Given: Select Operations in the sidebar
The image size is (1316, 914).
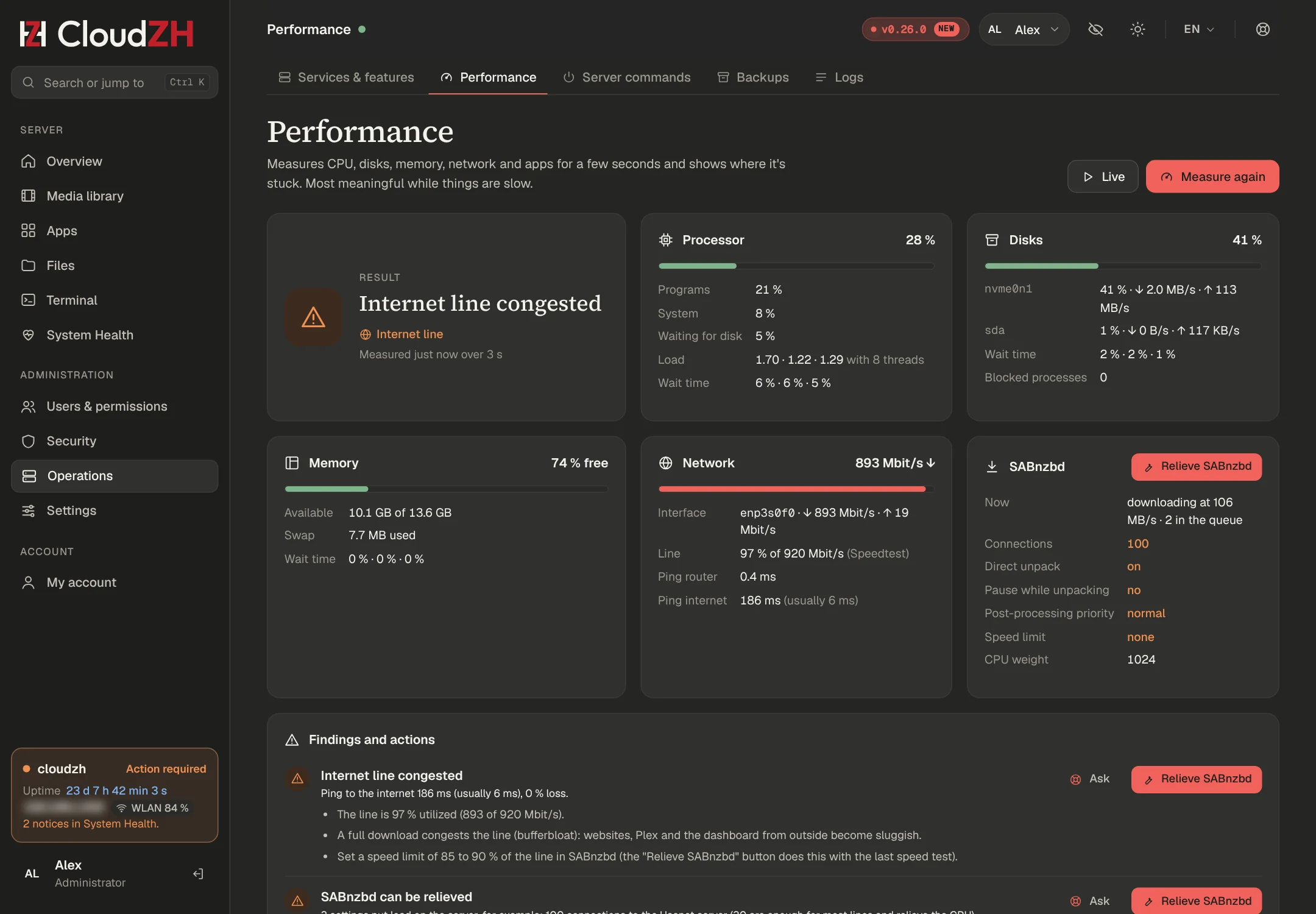Looking at the screenshot, I should (115, 476).
